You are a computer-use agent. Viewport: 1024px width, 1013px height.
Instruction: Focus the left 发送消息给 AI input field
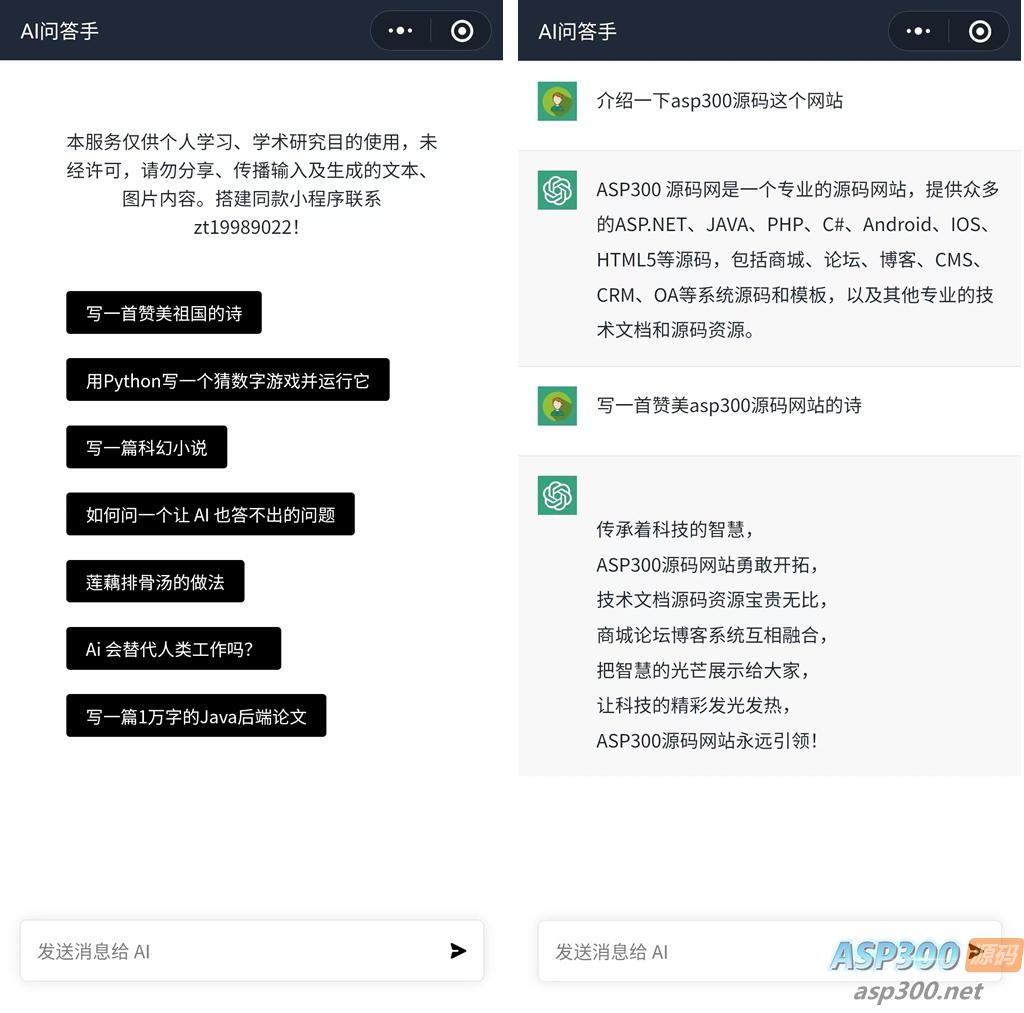click(252, 951)
